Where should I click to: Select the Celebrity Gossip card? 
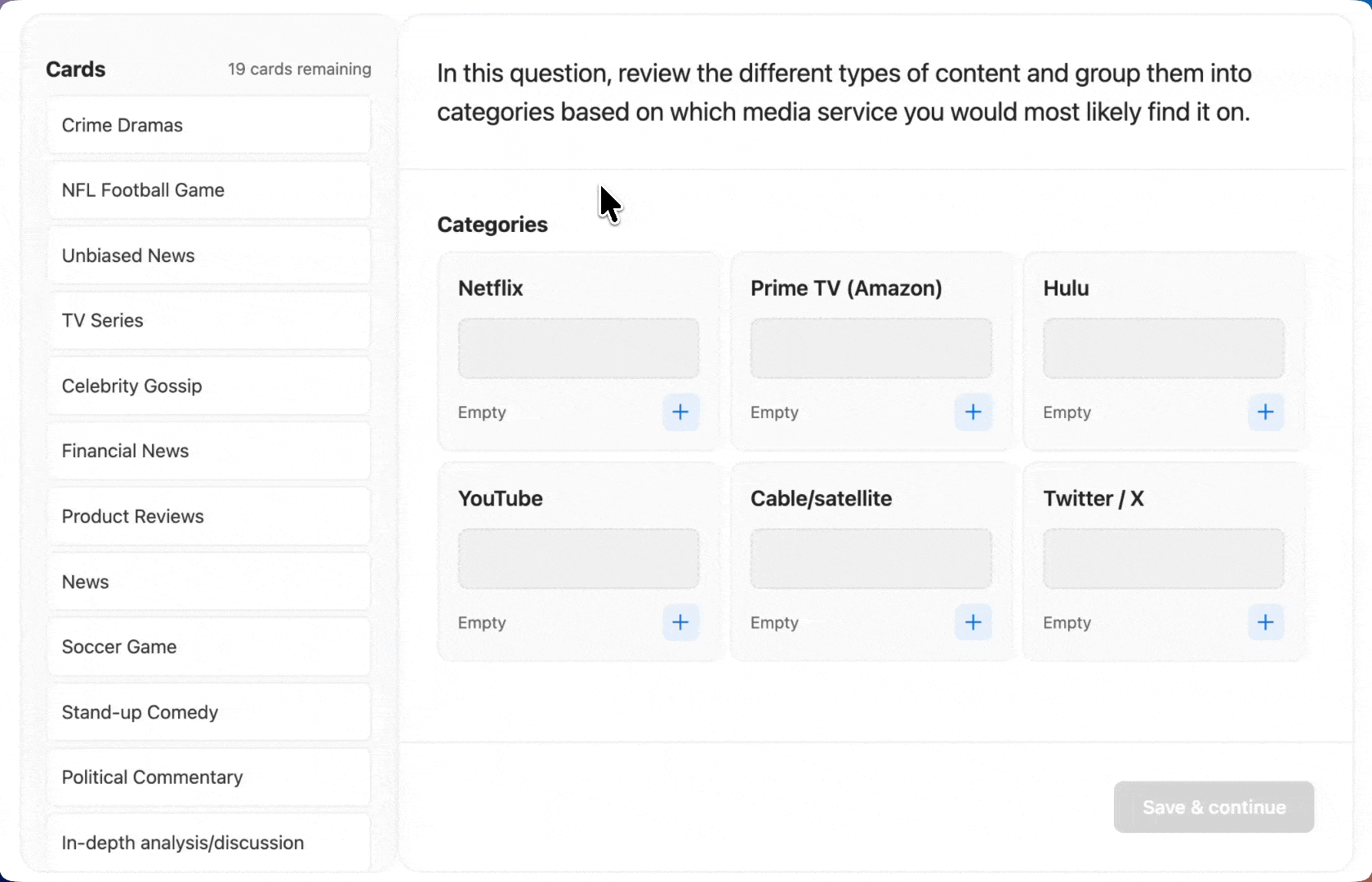click(208, 386)
